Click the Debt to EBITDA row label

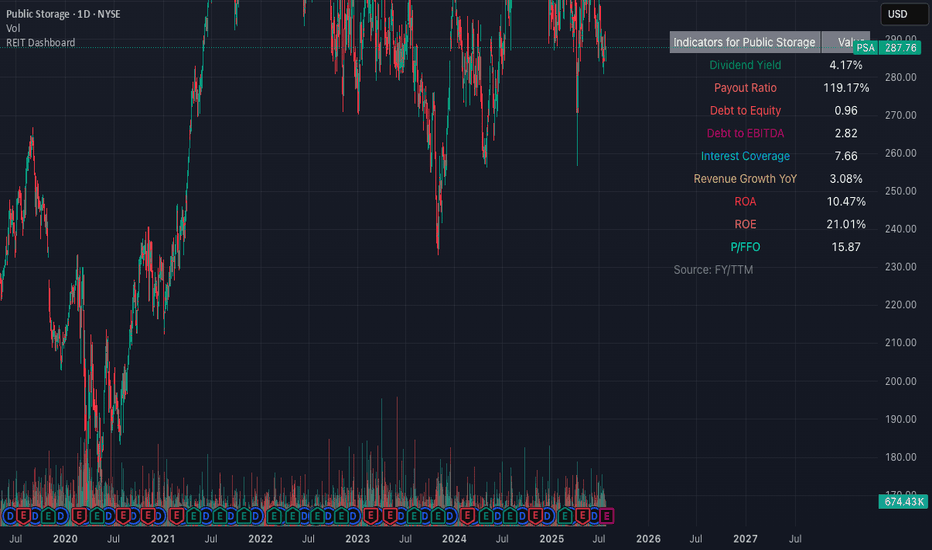pyautogui.click(x=745, y=133)
